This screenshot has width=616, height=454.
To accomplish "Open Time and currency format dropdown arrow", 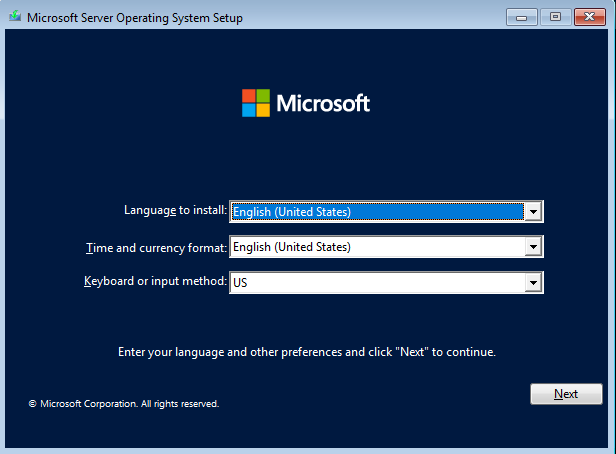I will 533,247.
